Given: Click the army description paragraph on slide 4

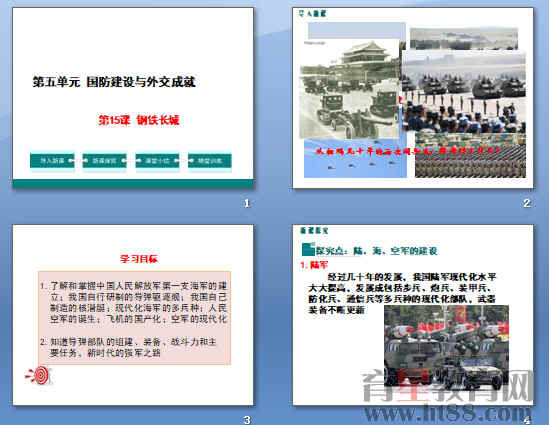Looking at the screenshot, I should coord(402,293).
